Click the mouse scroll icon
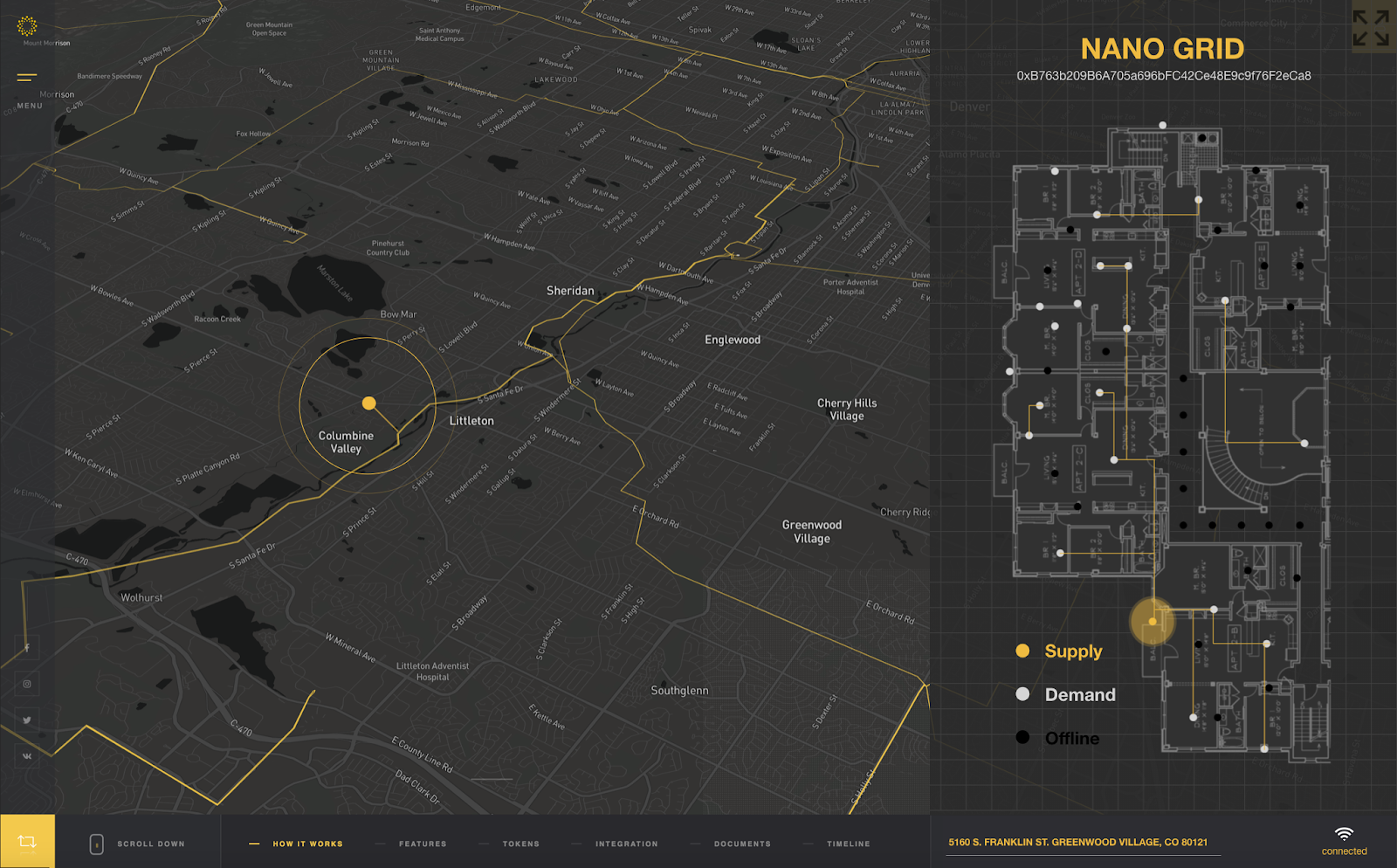 (x=97, y=844)
